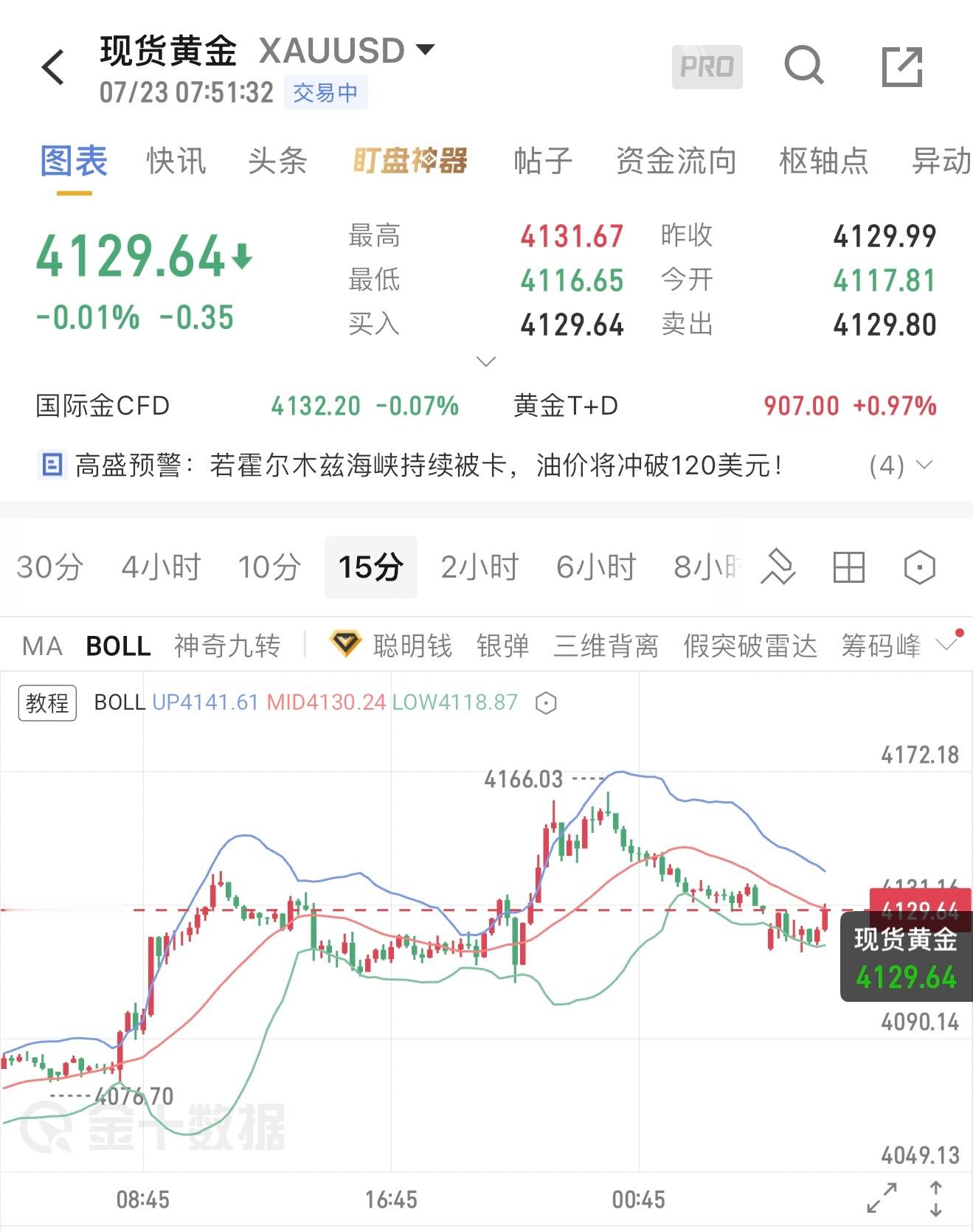Viewport: 973px width, 1232px height.
Task: Expand quote details with the down chevron
Action: point(486,361)
